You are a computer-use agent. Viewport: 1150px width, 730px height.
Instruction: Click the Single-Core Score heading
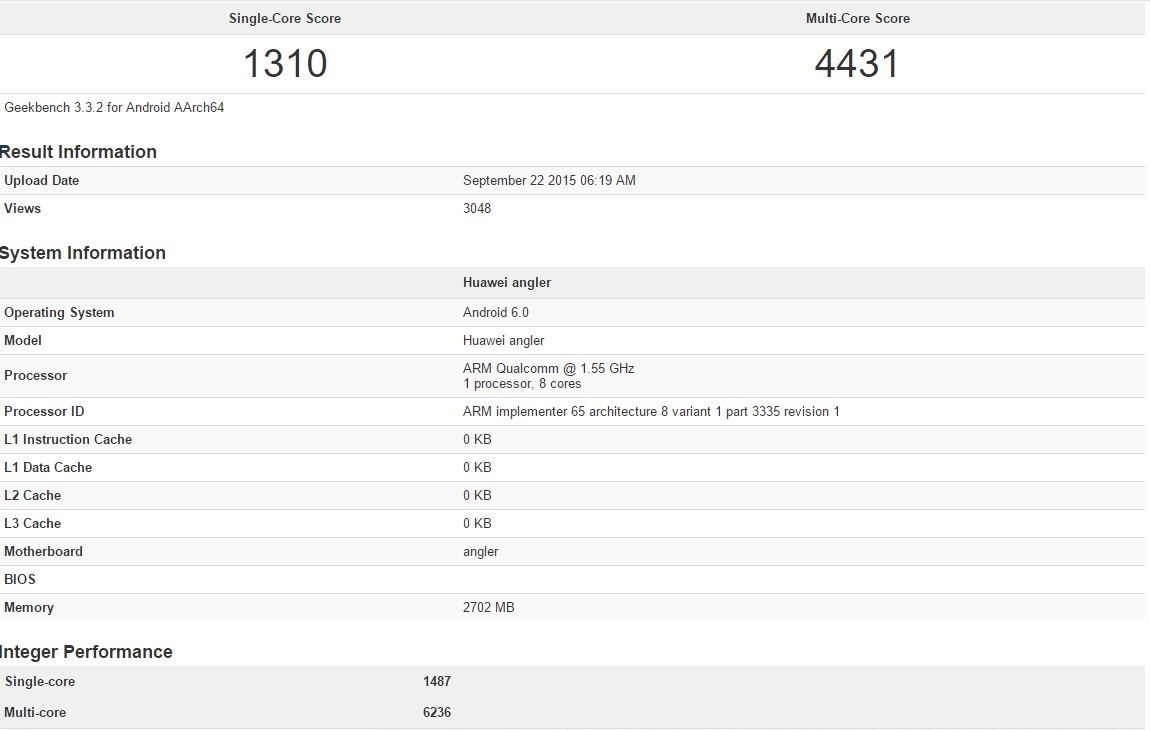(x=285, y=18)
